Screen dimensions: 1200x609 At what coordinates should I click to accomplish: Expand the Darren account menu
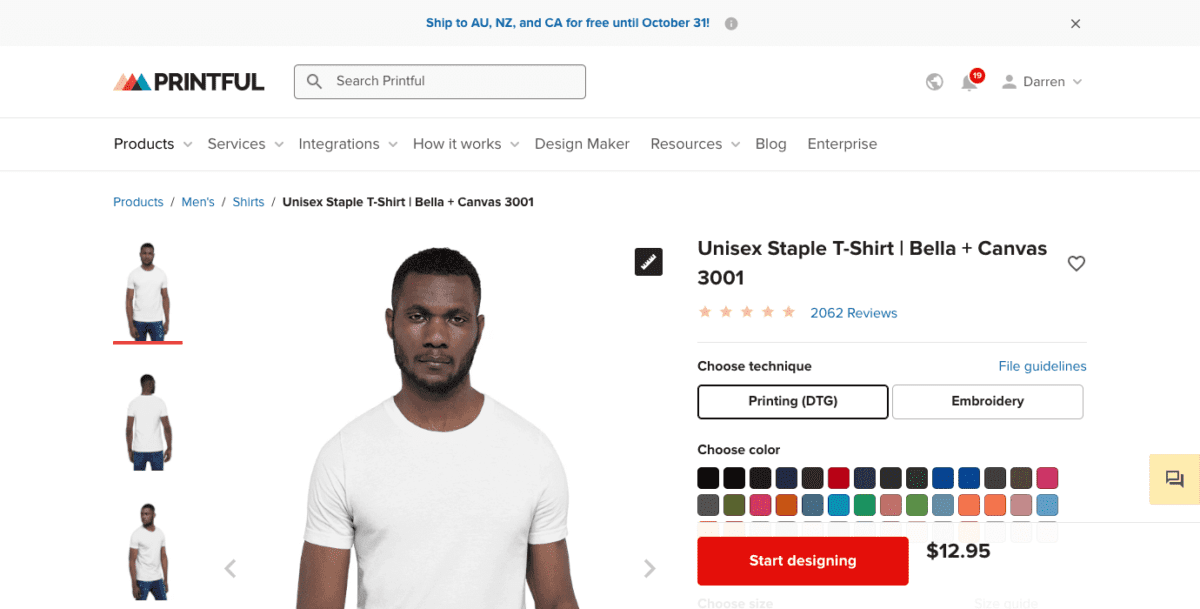[x=1043, y=82]
